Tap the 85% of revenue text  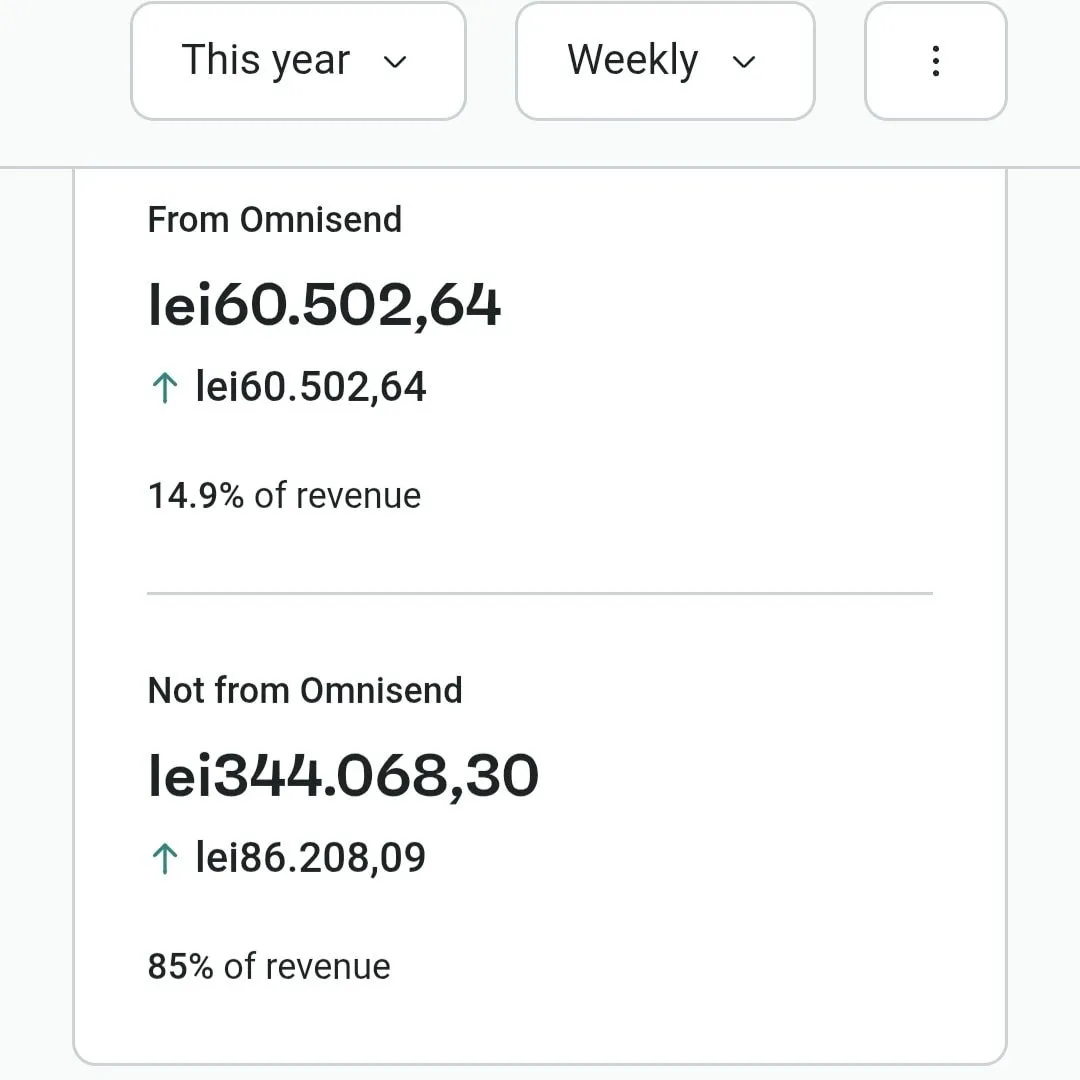tap(269, 966)
